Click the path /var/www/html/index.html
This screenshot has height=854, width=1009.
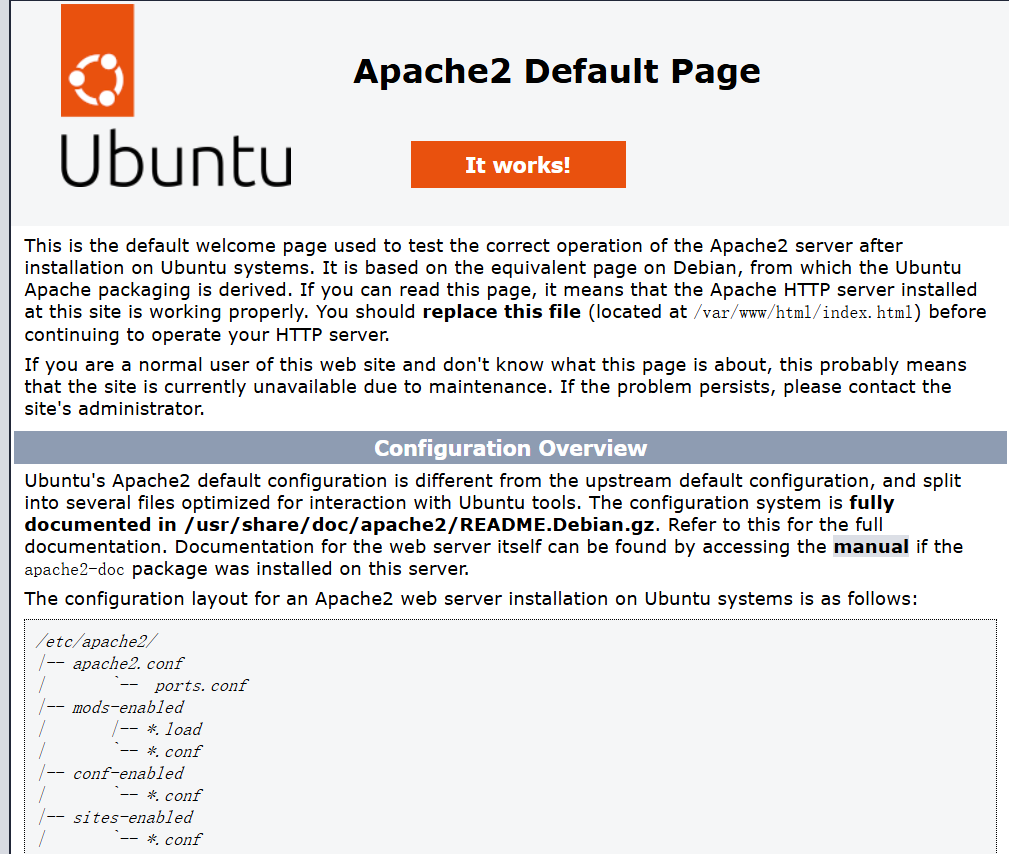coord(803,313)
